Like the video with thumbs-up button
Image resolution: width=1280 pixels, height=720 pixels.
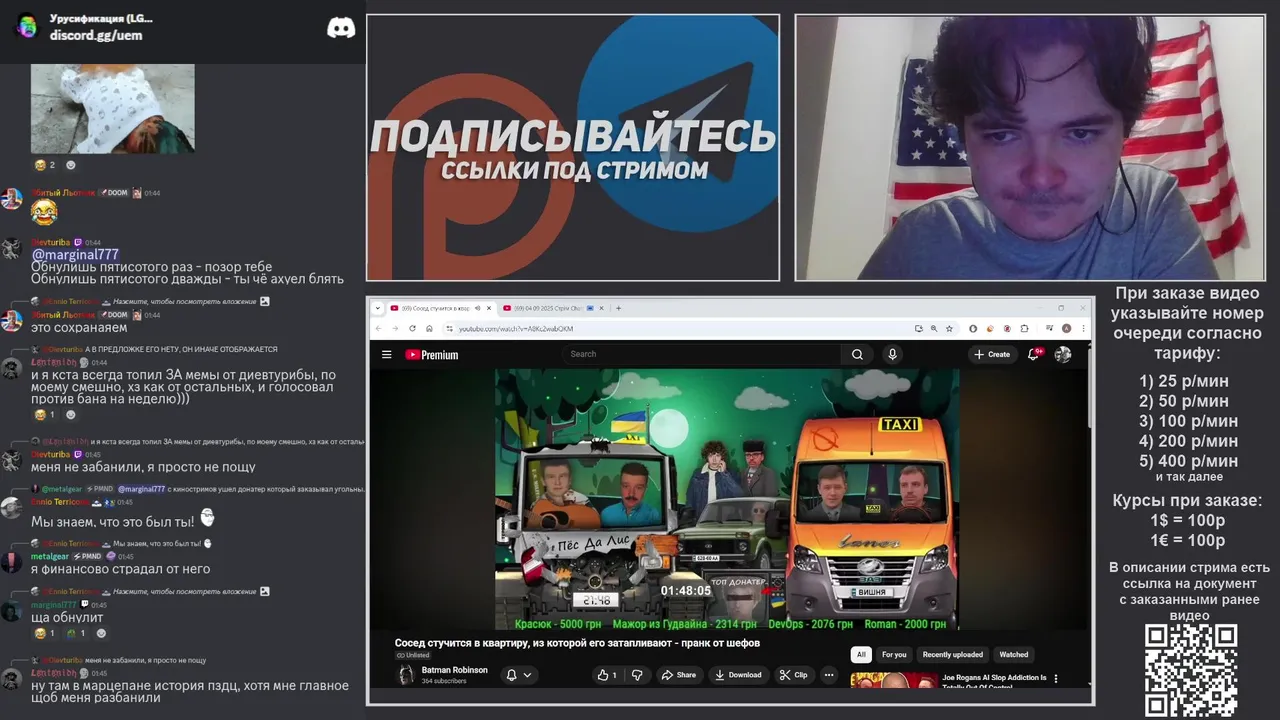pyautogui.click(x=607, y=675)
